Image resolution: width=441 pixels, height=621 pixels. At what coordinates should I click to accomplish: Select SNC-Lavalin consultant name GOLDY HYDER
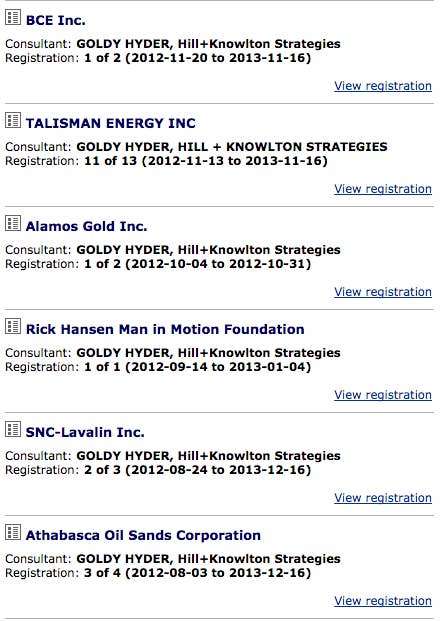(124, 456)
